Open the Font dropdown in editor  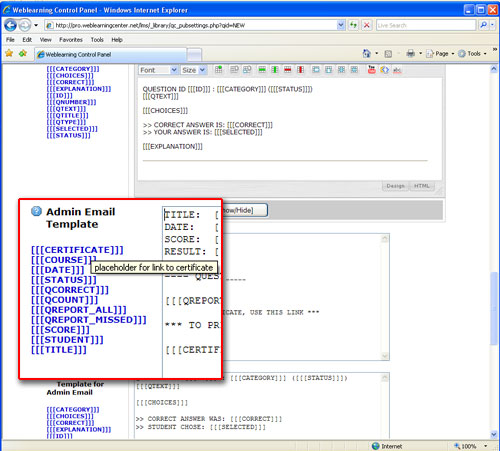158,70
